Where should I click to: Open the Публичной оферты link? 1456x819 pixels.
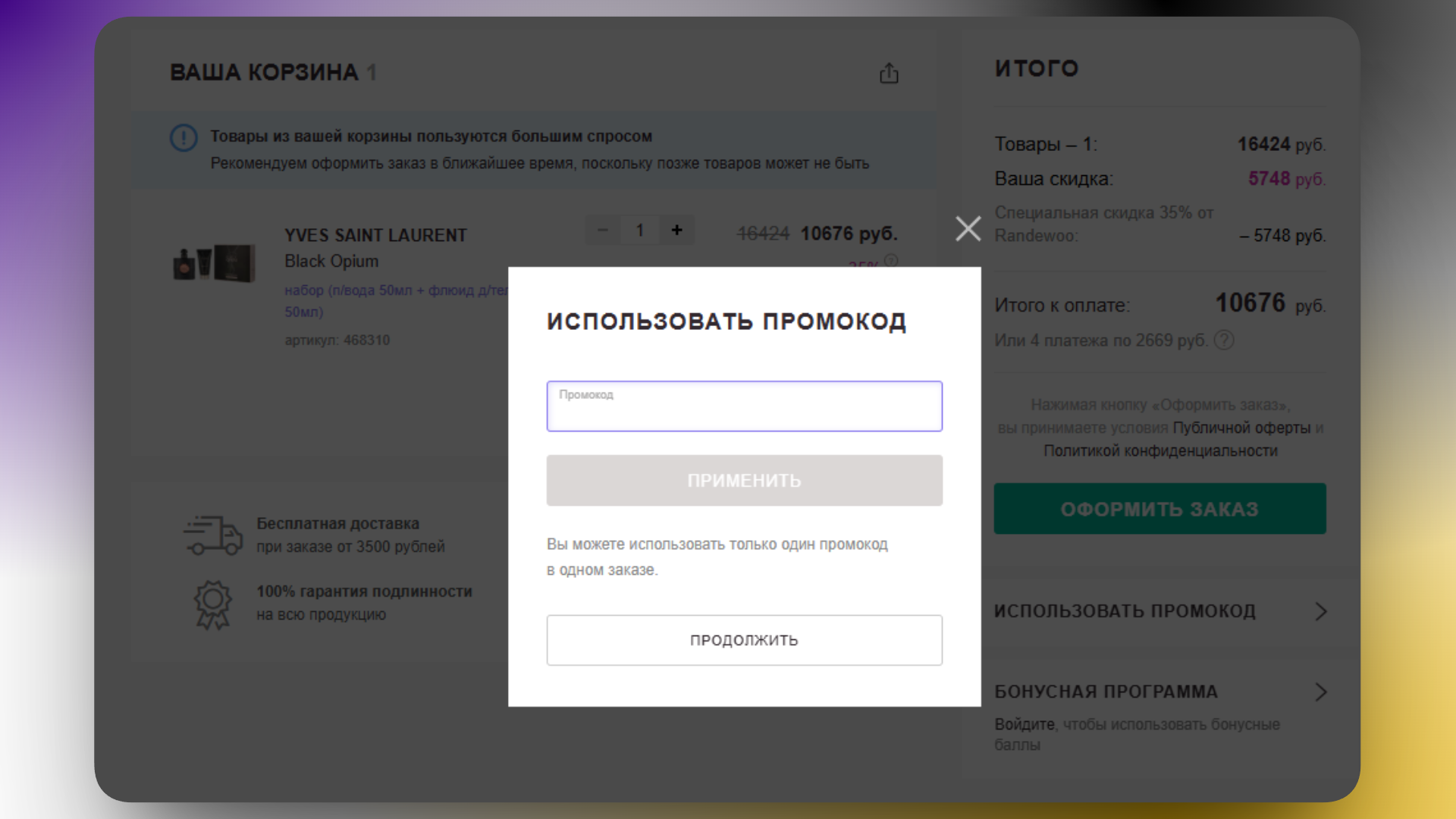tap(1241, 428)
